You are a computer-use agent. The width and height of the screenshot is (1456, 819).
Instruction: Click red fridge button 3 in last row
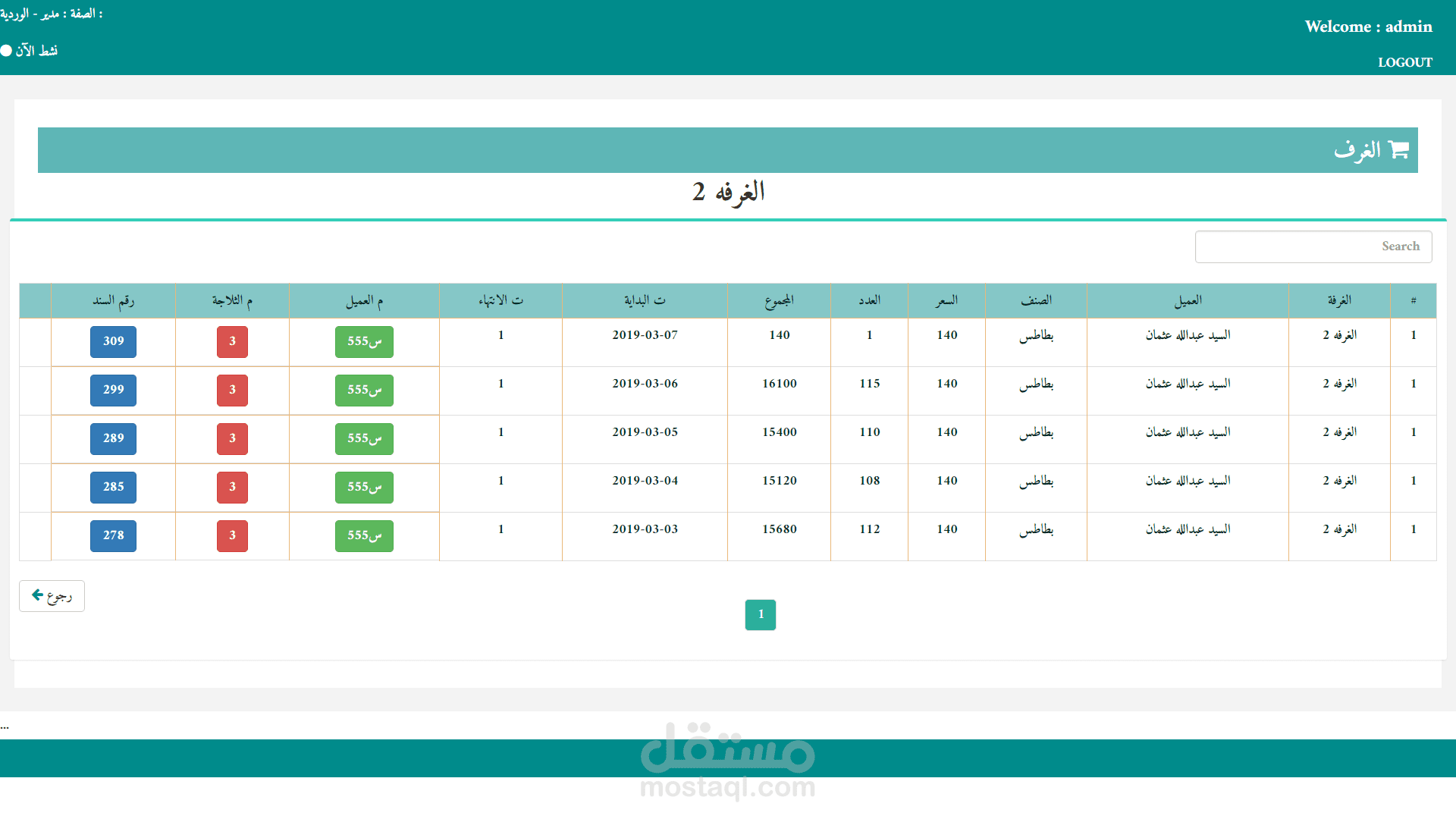232,535
